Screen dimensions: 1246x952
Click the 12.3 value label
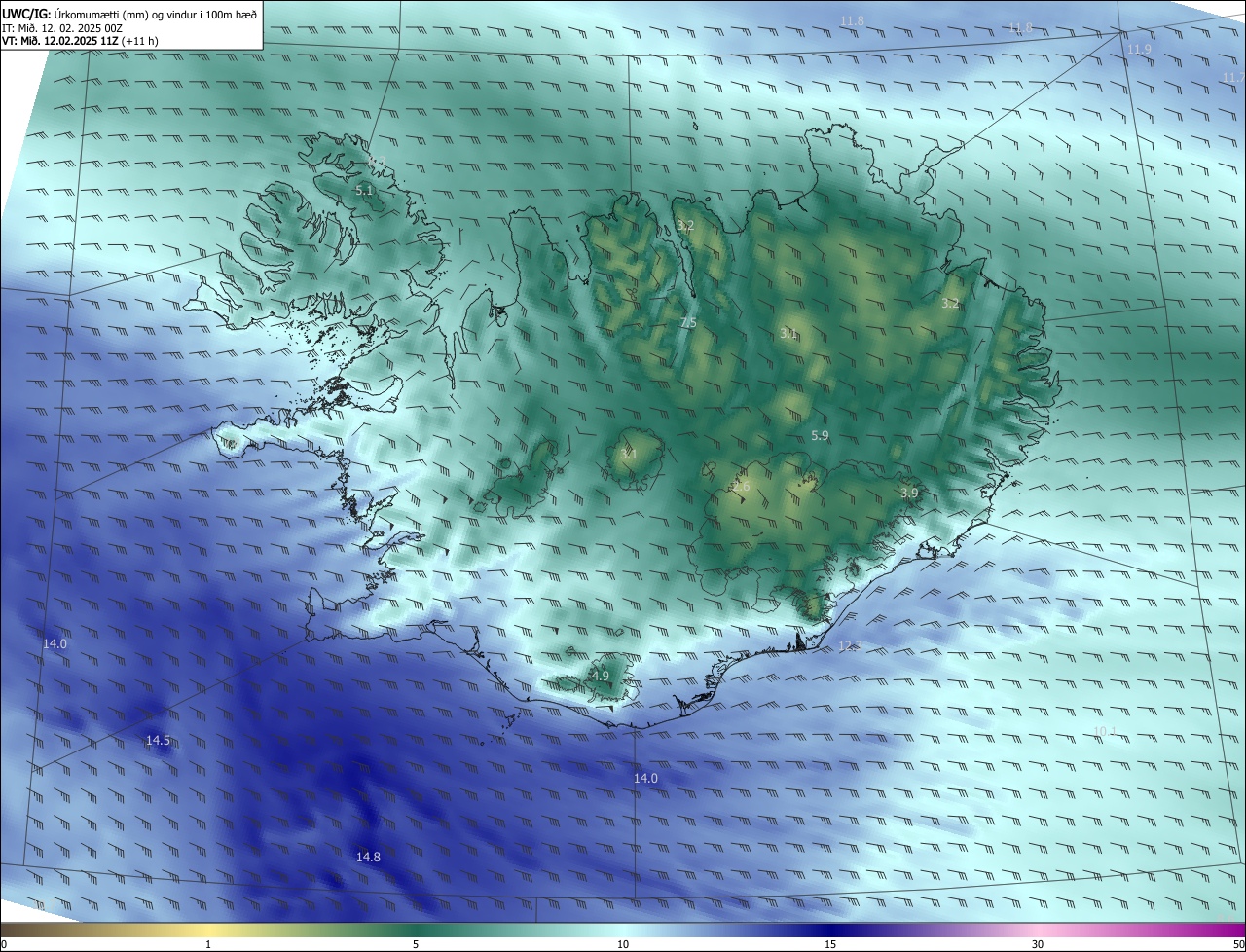[x=850, y=646]
